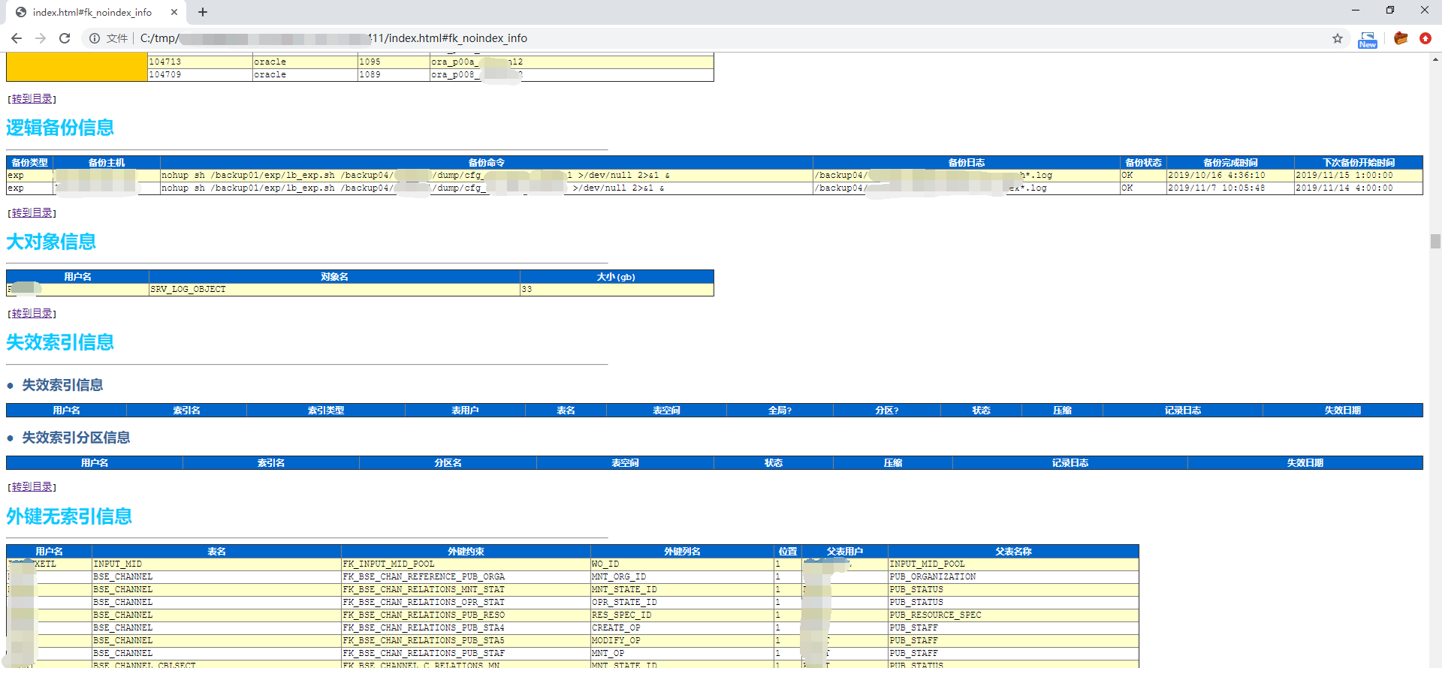Screen dimensions: 1442x681
Task: Select the CREATE_OP column name cell
Action: pos(682,629)
